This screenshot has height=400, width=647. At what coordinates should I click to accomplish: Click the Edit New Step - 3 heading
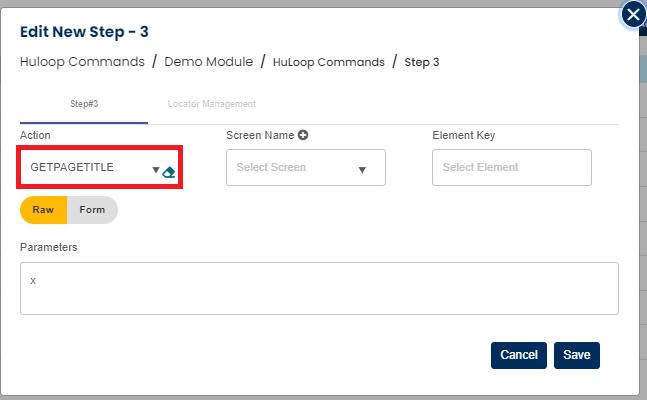pyautogui.click(x=83, y=34)
